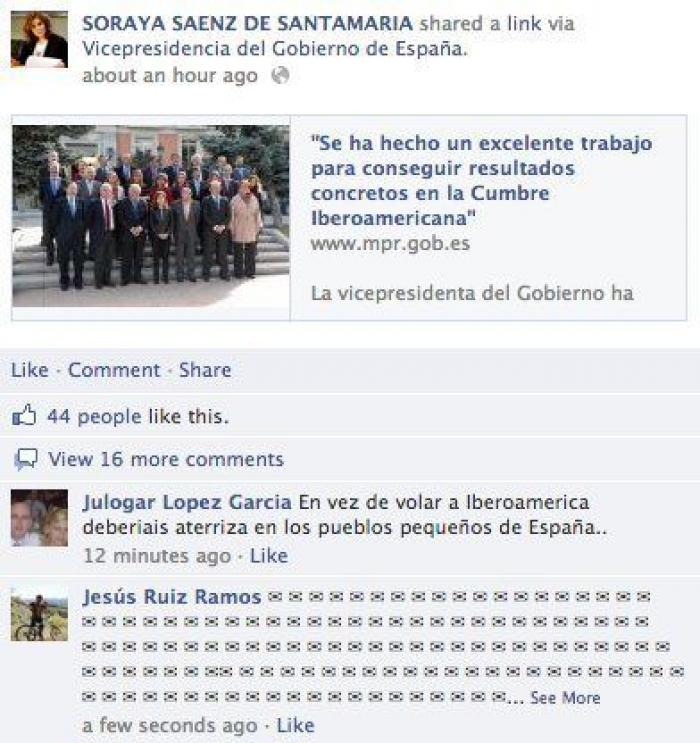Image resolution: width=700 pixels, height=743 pixels.
Task: Expand Jesús Ruiz Ramos's comment with See More
Action: (x=565, y=698)
